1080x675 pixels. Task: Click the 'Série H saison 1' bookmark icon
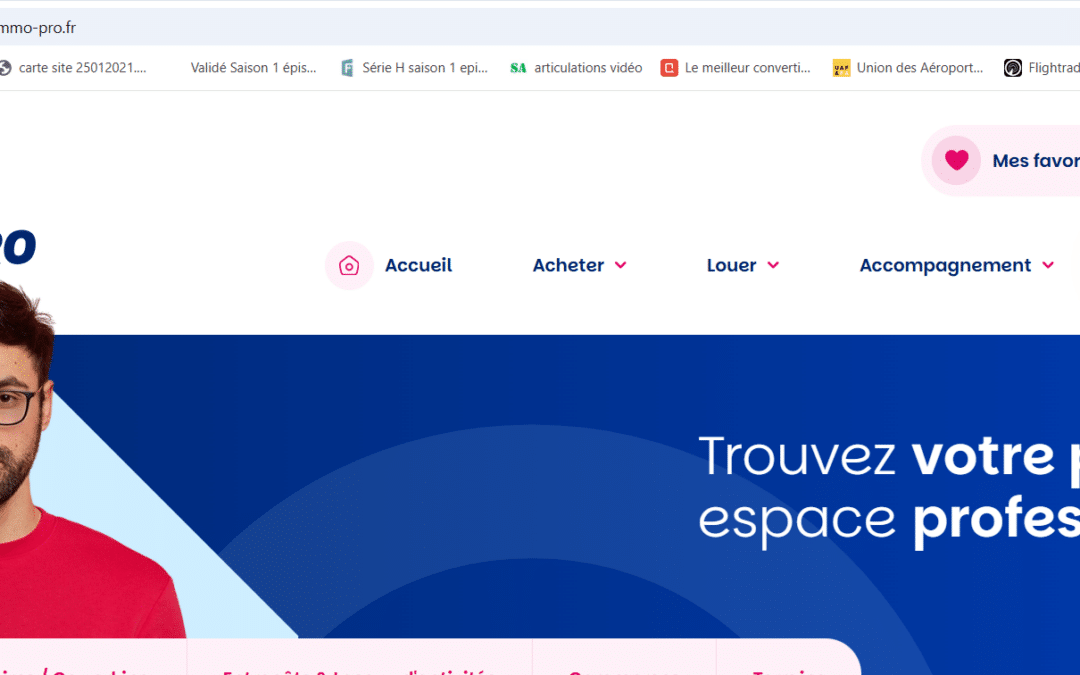tap(347, 68)
